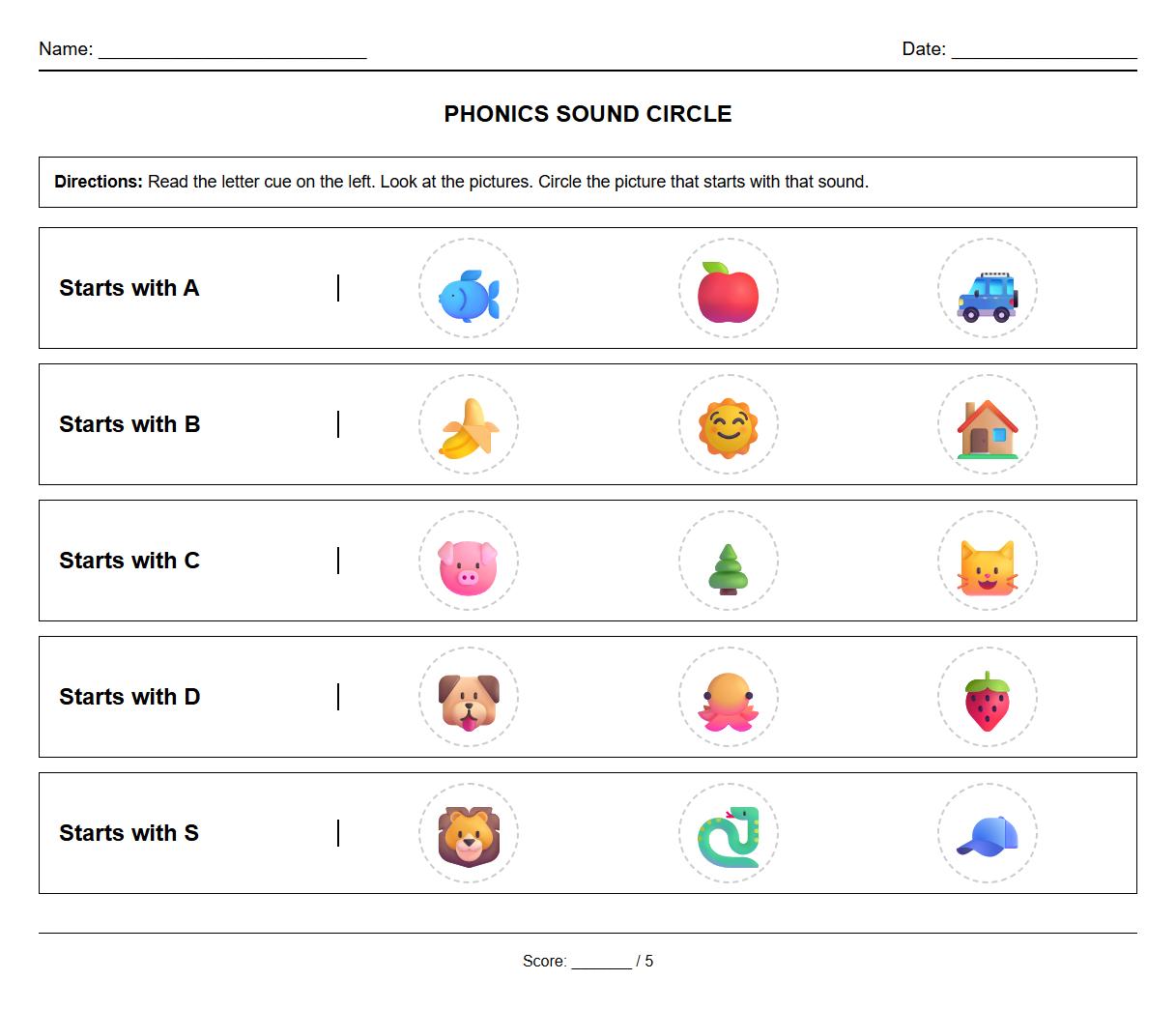Click the "Starts with S" cue label
This screenshot has width=1176, height=1009.
click(129, 833)
